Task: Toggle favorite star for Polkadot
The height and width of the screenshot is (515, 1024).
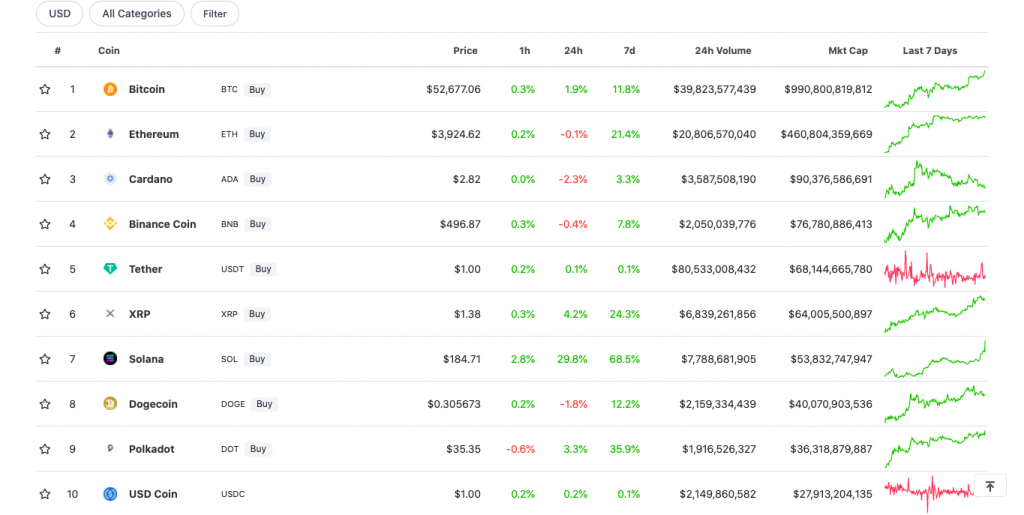Action: [x=45, y=449]
